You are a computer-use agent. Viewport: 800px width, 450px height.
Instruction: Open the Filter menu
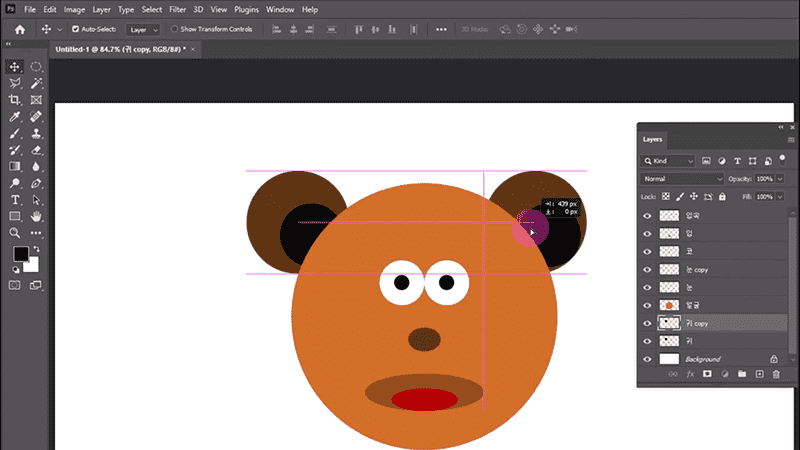[x=178, y=10]
